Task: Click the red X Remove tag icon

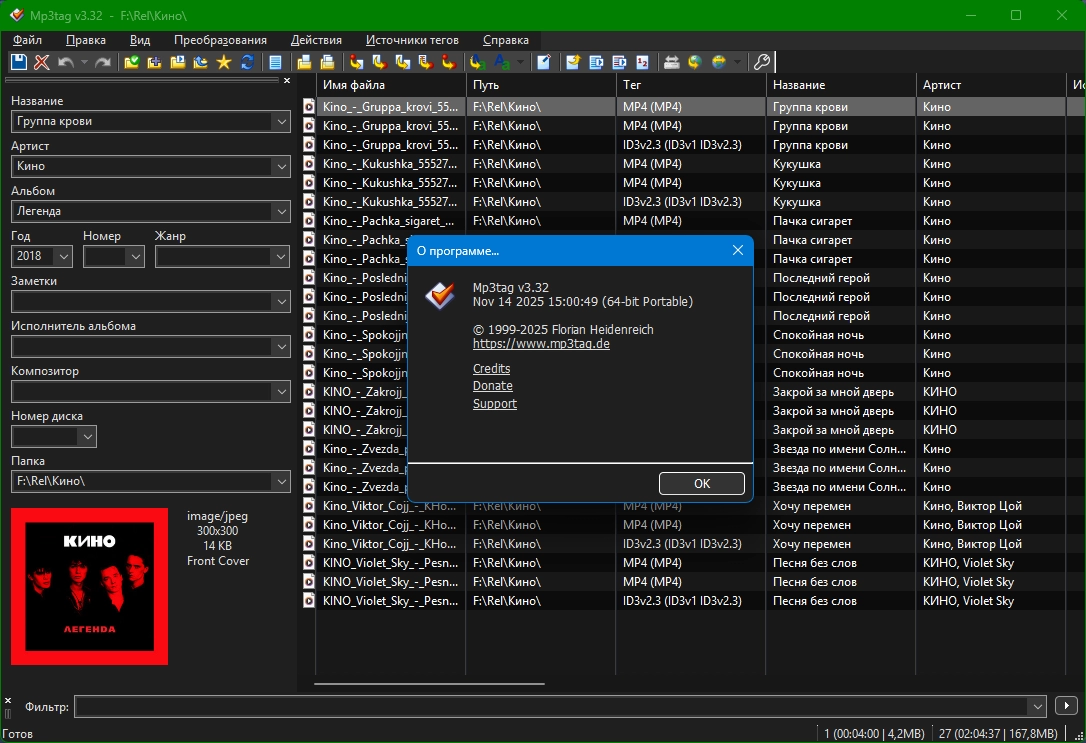Action: coord(42,62)
